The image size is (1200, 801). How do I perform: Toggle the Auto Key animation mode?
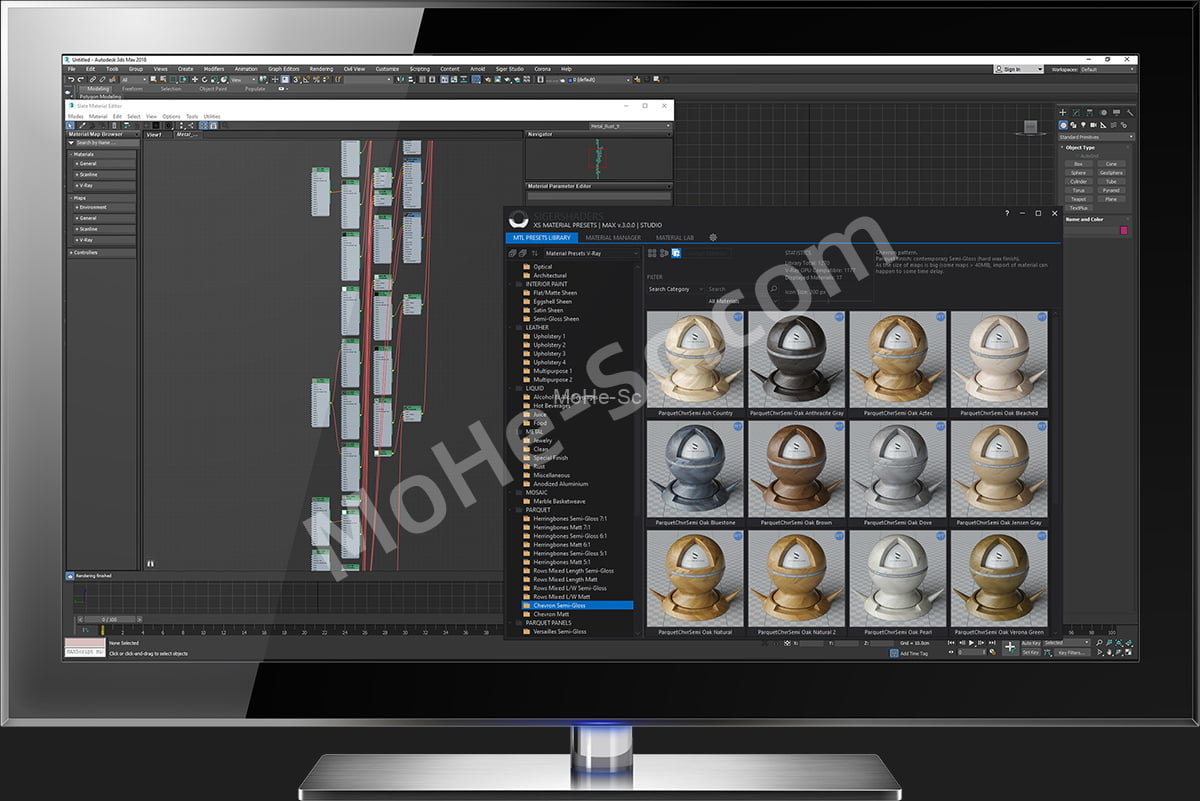click(1030, 643)
